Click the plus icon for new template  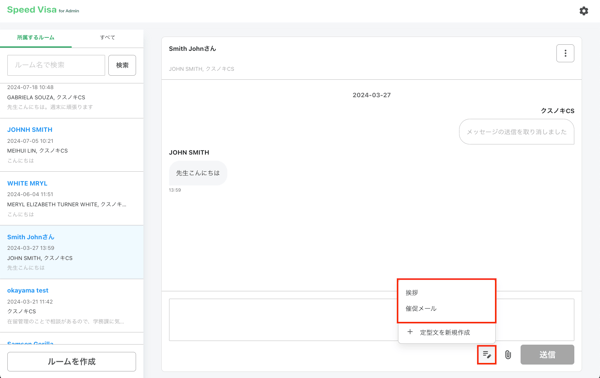(410, 332)
